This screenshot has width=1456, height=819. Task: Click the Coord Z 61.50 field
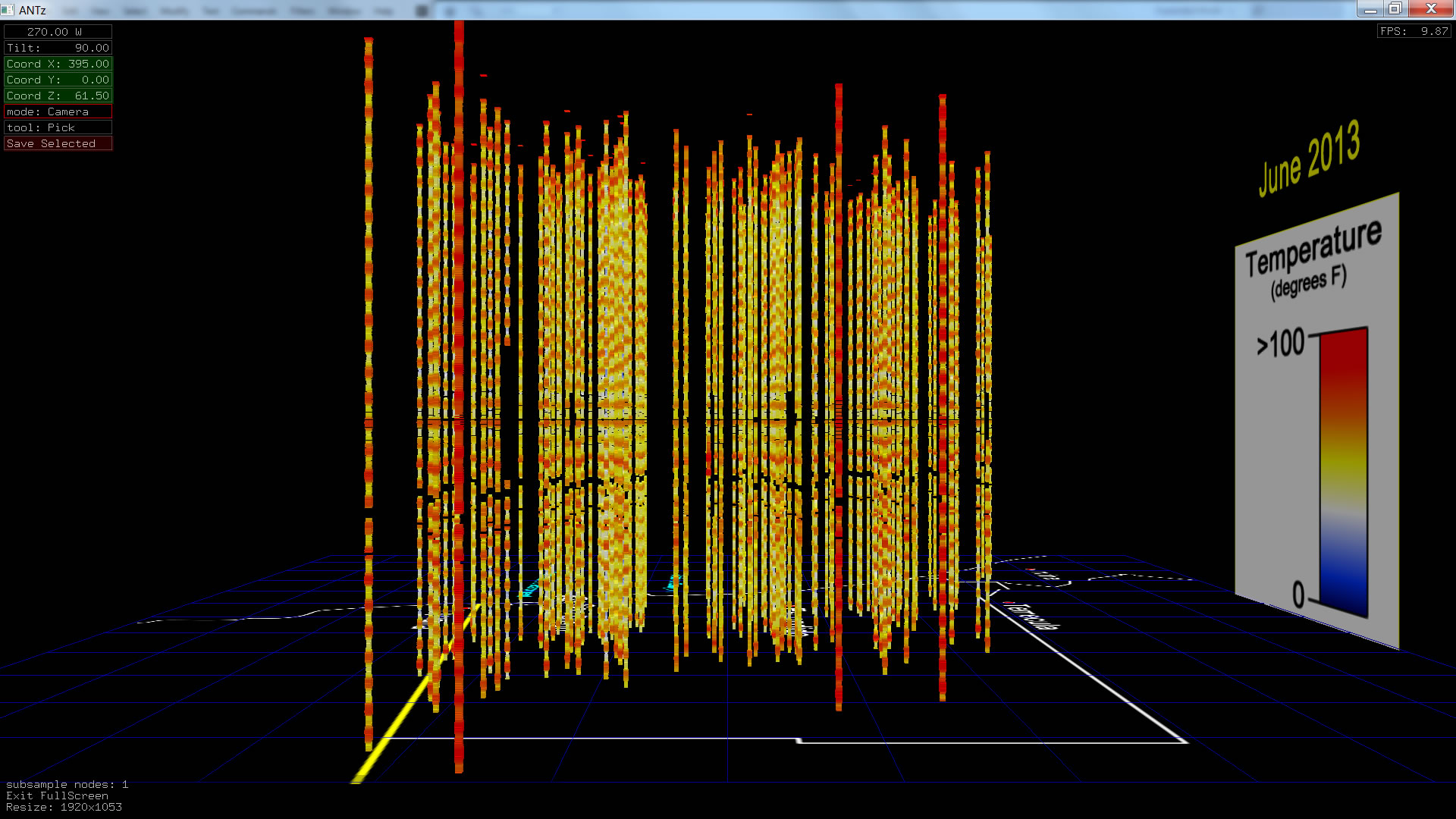pos(58,96)
